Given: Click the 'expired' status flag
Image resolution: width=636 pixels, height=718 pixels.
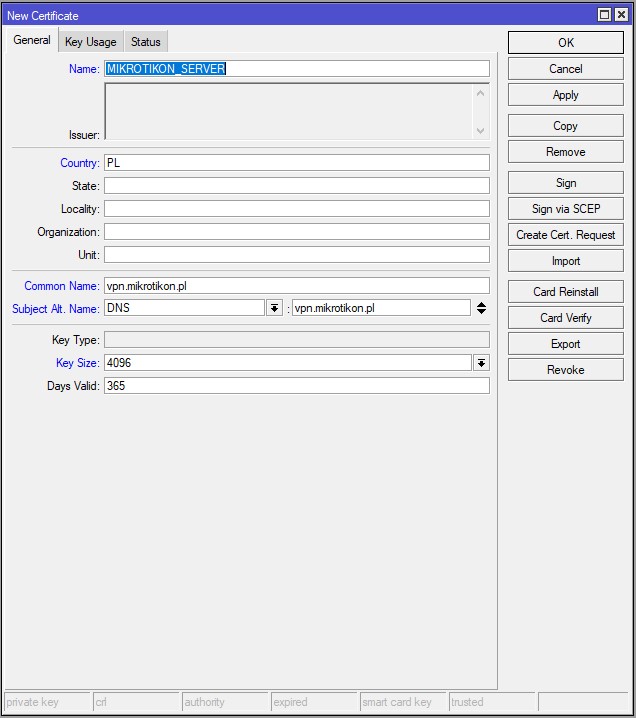Looking at the screenshot, I should point(314,702).
